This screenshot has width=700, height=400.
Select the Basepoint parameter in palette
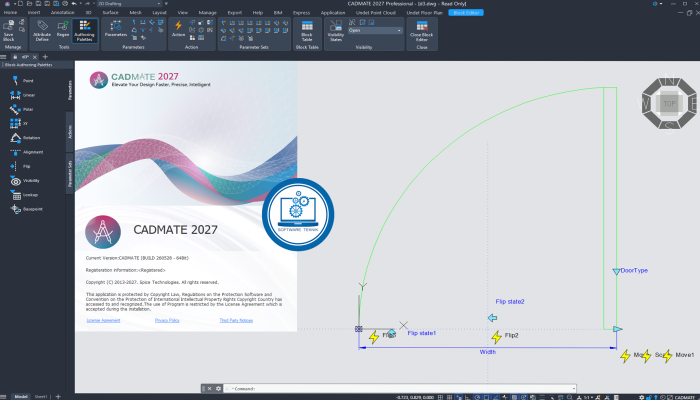(26, 209)
